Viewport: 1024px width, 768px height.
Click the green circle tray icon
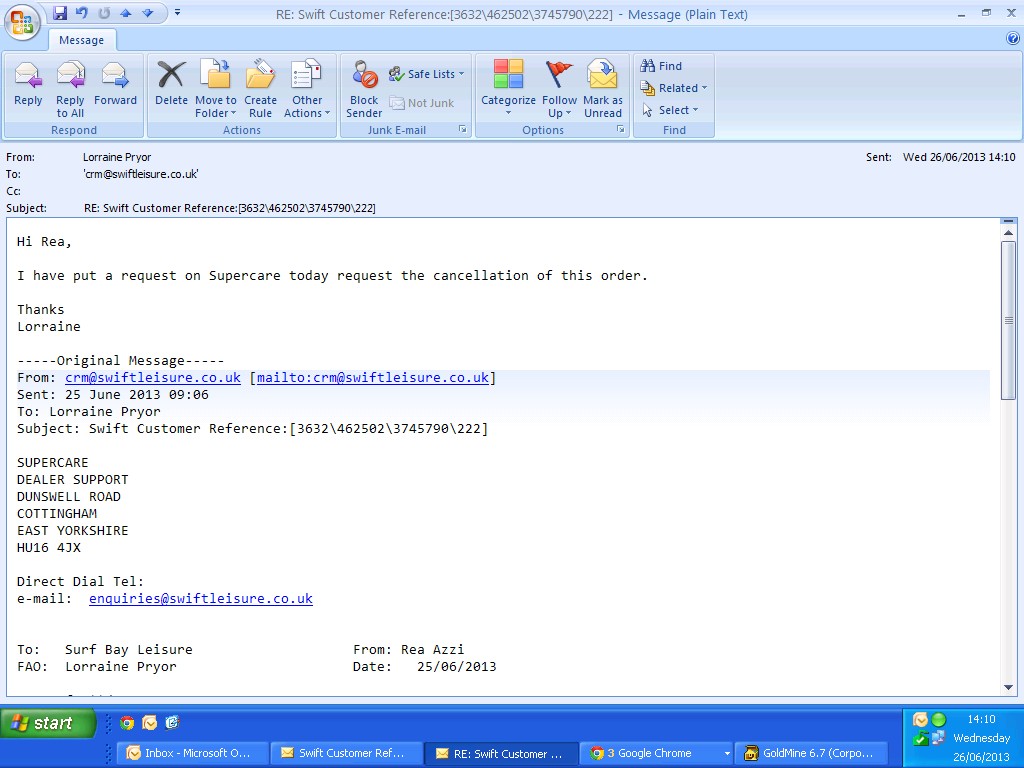coord(938,720)
